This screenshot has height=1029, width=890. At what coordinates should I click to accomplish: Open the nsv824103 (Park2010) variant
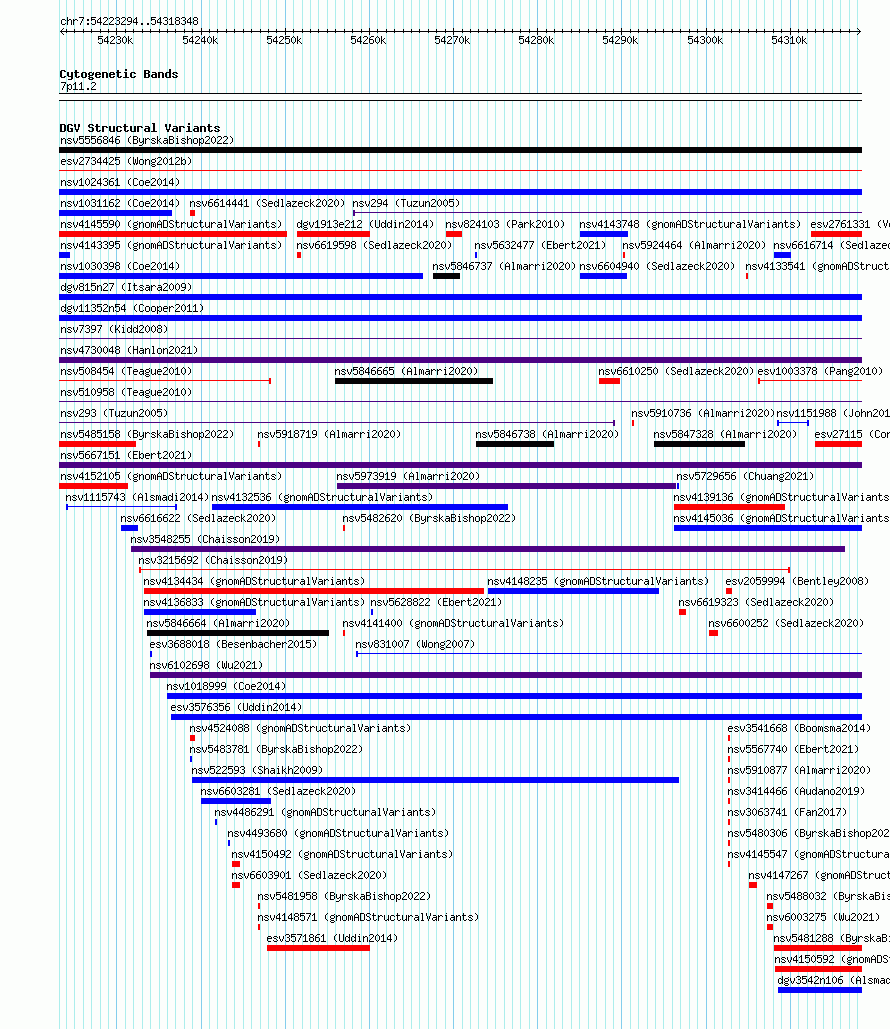click(505, 224)
